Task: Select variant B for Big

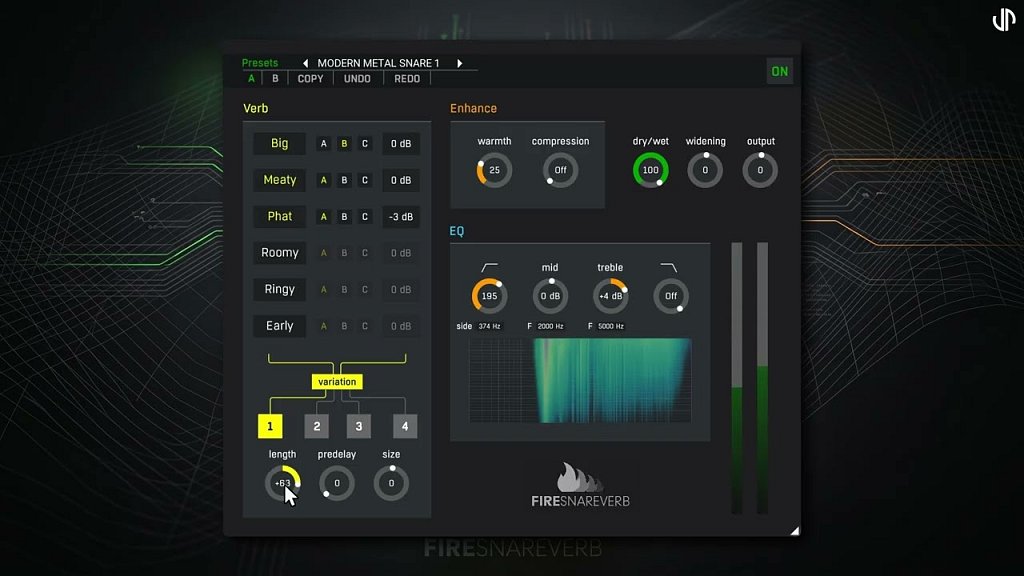Action: pyautogui.click(x=344, y=144)
